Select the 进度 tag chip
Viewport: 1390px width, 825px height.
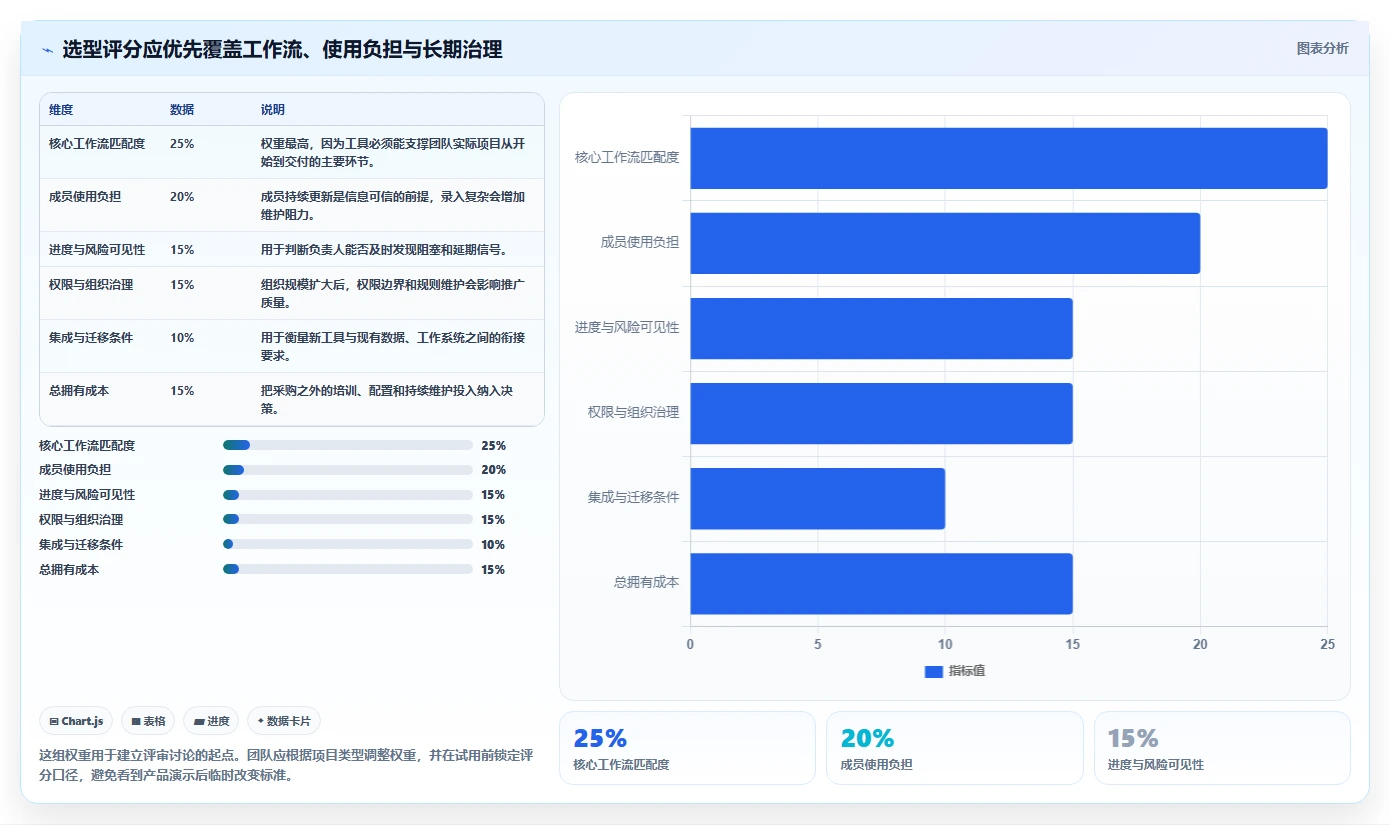(x=211, y=721)
